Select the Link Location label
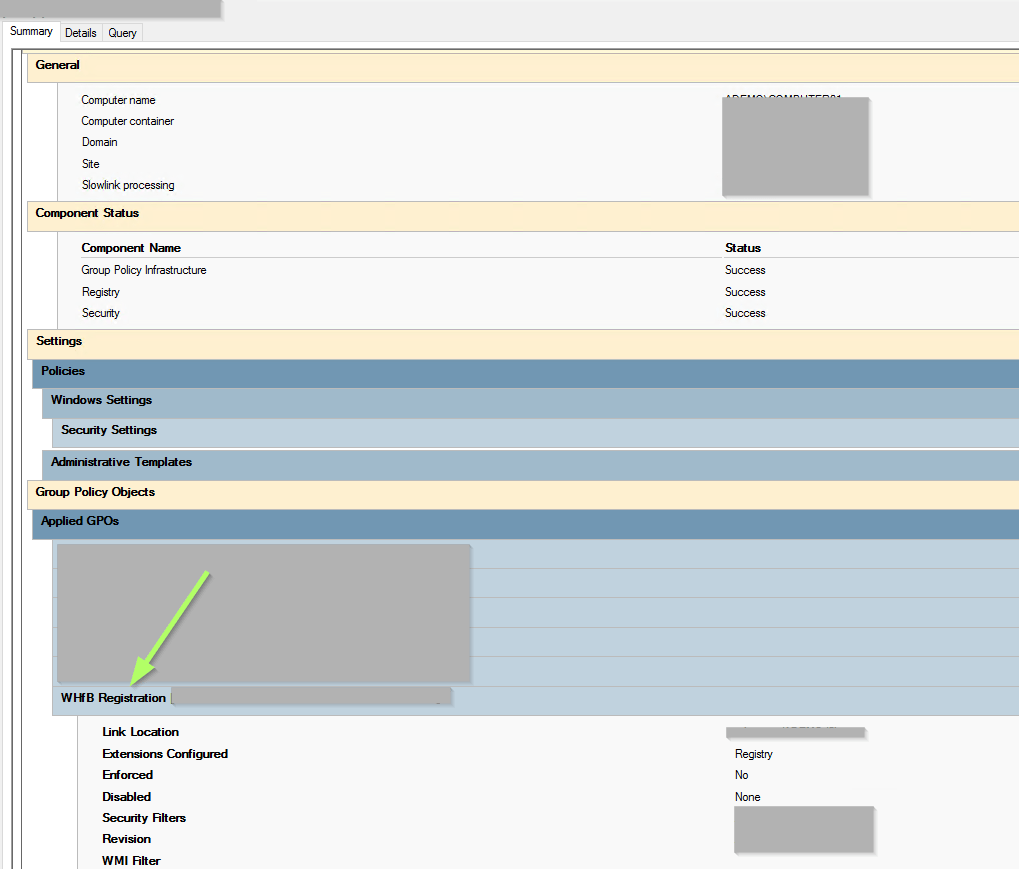 (x=140, y=732)
